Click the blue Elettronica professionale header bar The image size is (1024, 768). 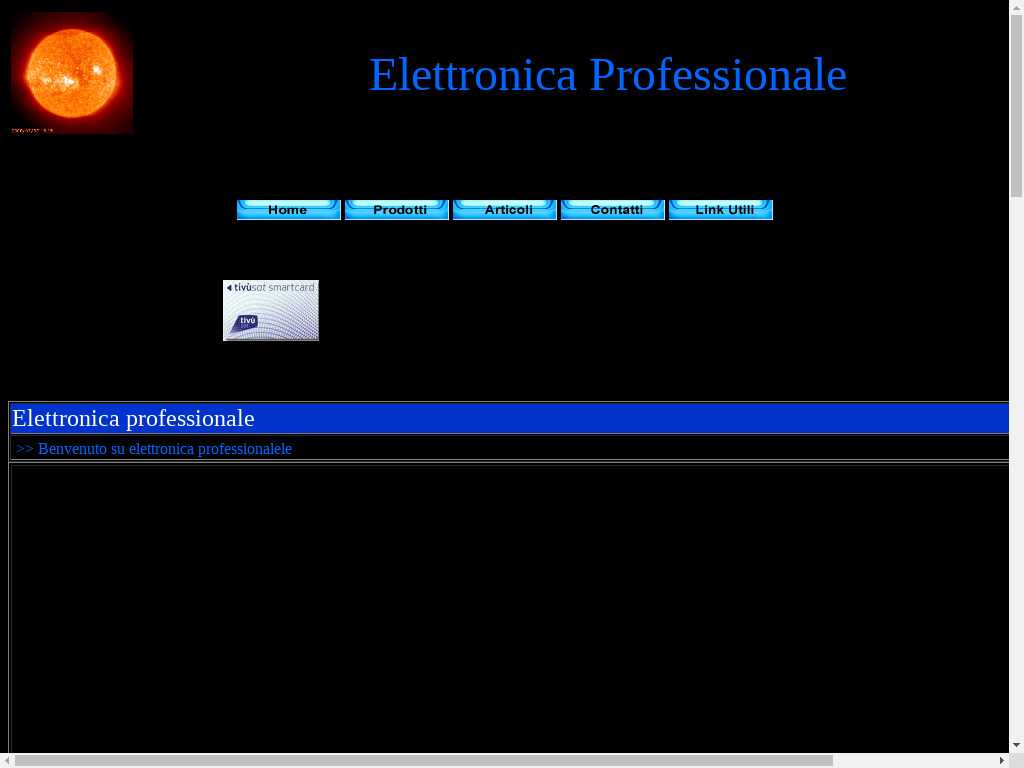600,418
